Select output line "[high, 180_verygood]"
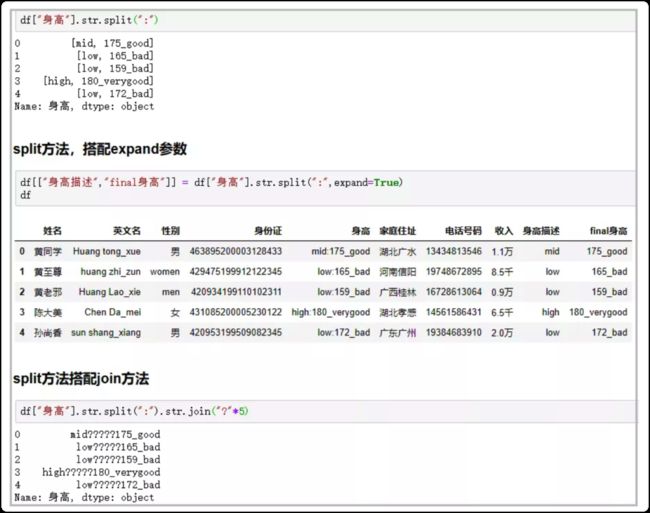Screen dimensions: 650x513 [98, 81]
